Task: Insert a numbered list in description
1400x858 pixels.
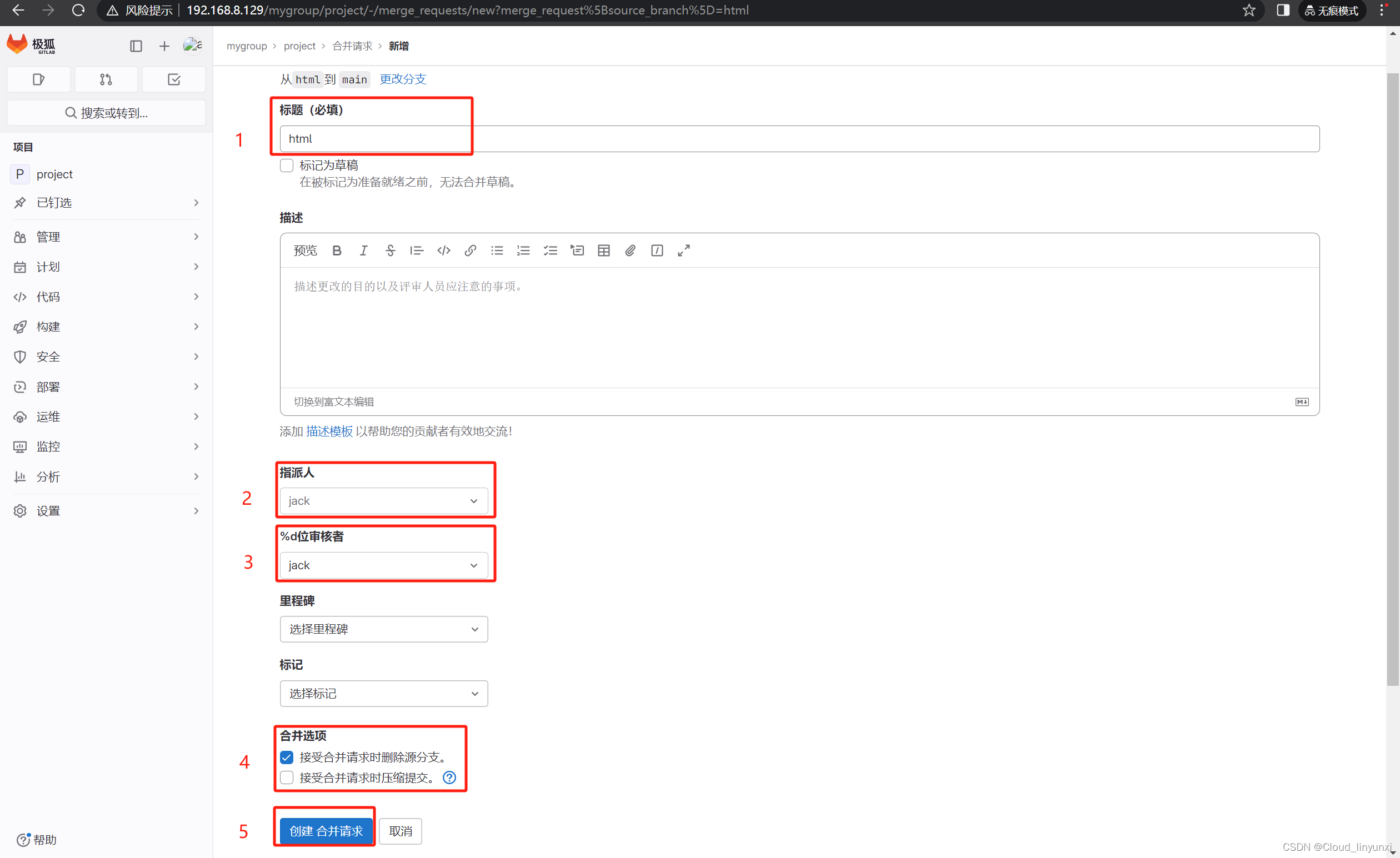Action: [523, 250]
